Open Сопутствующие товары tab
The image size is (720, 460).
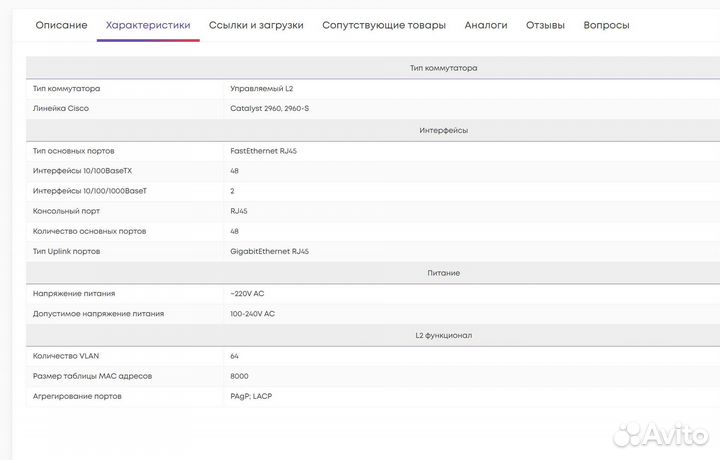(384, 25)
